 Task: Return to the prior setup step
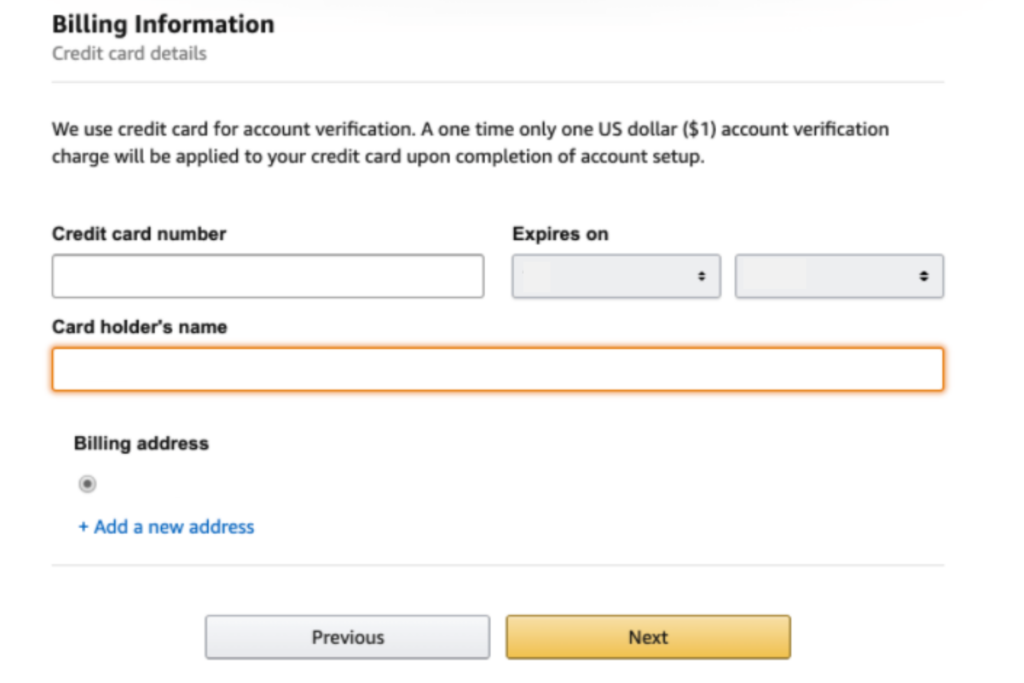pos(347,637)
